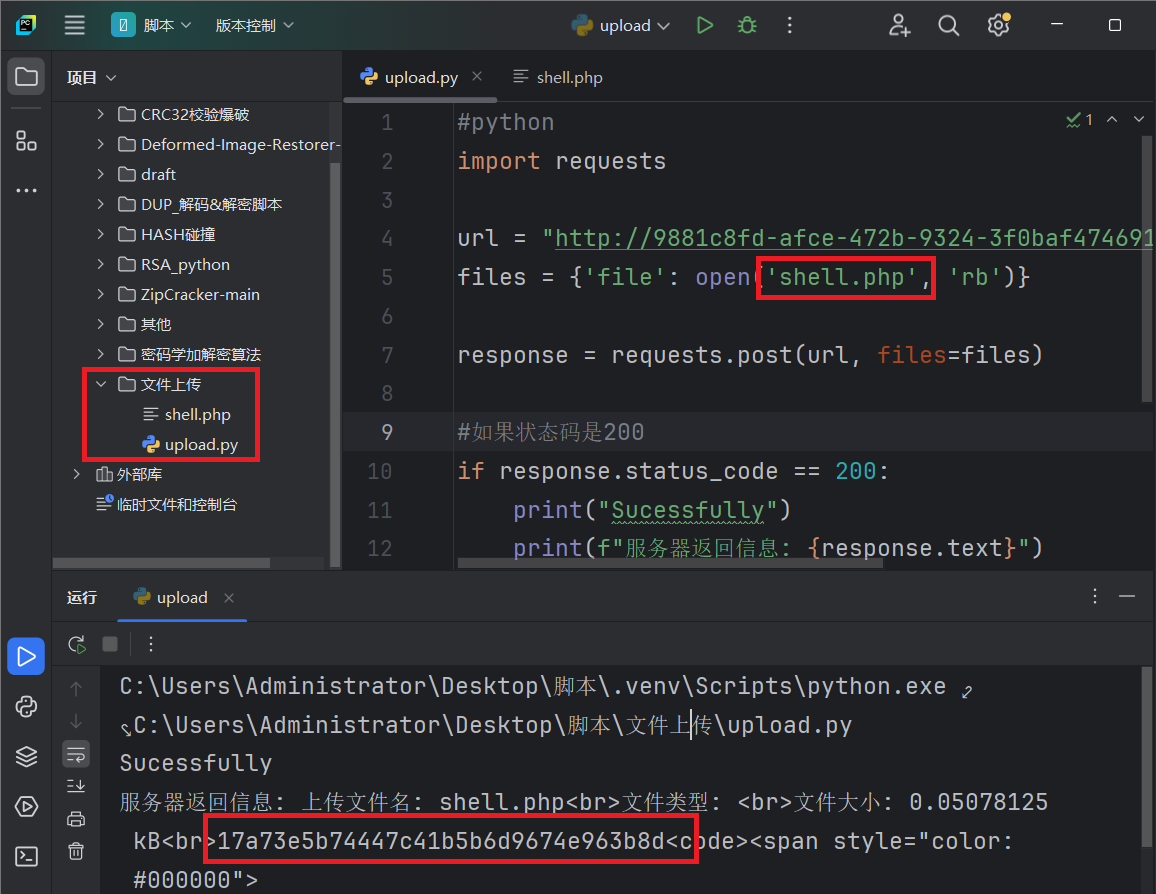1156x894 pixels.
Task: Go to next highlighted problem arrow
Action: coord(1139,119)
